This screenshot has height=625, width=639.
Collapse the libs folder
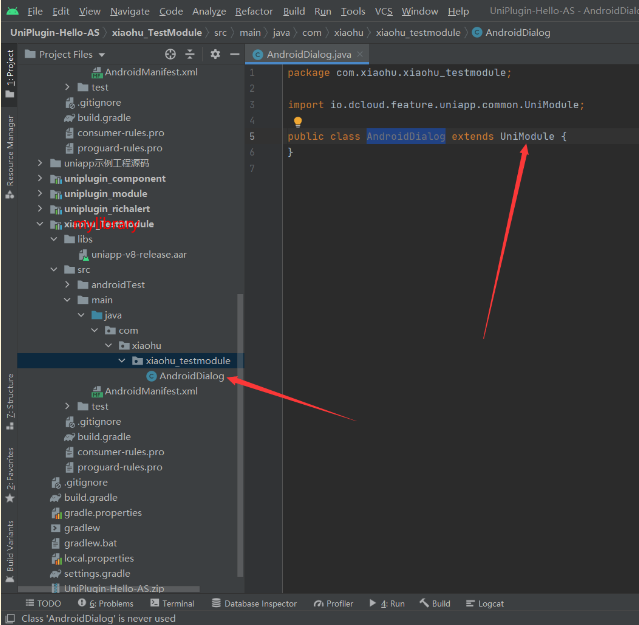point(54,239)
